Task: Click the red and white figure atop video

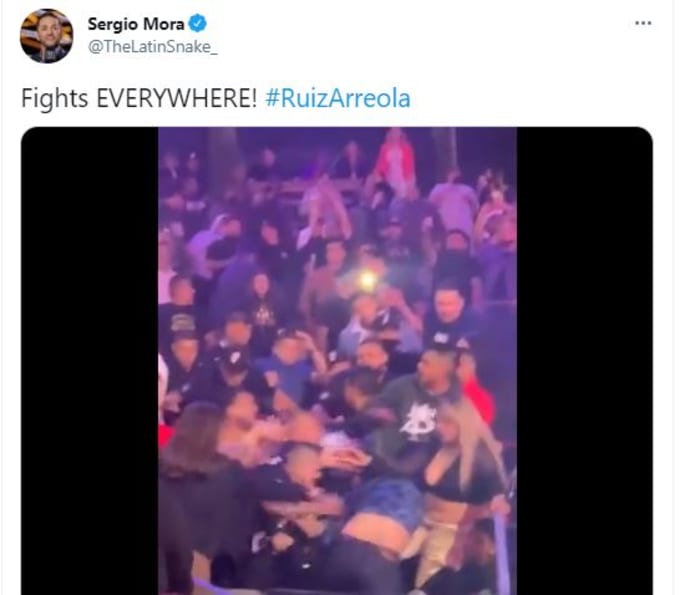Action: tap(395, 161)
